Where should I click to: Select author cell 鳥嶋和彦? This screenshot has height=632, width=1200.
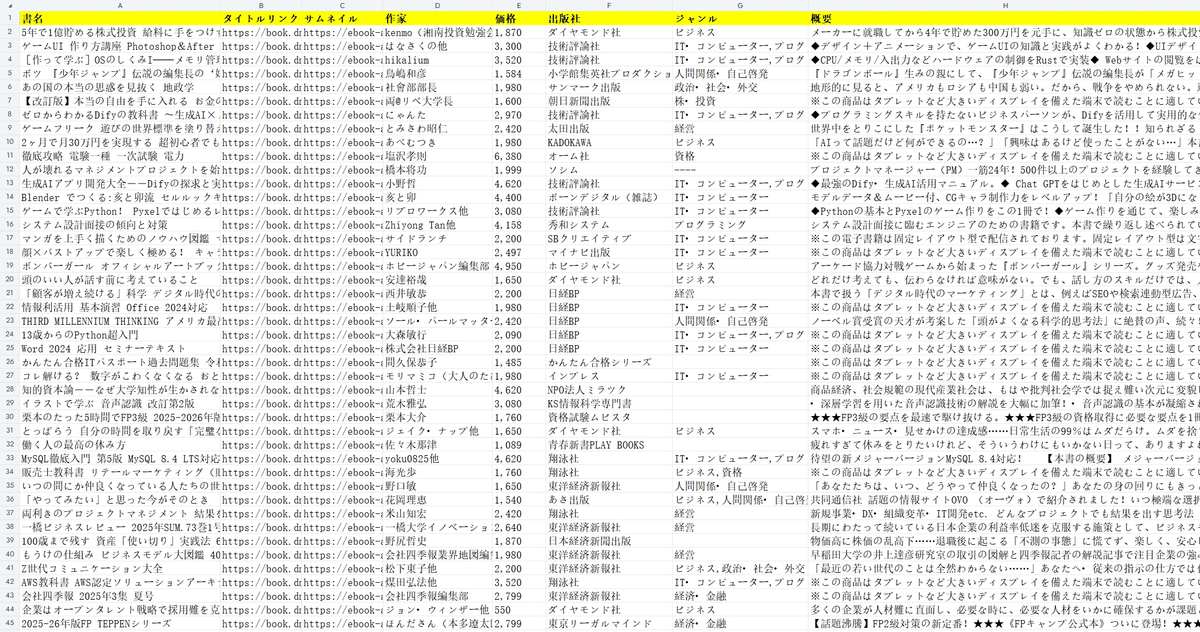[438, 74]
